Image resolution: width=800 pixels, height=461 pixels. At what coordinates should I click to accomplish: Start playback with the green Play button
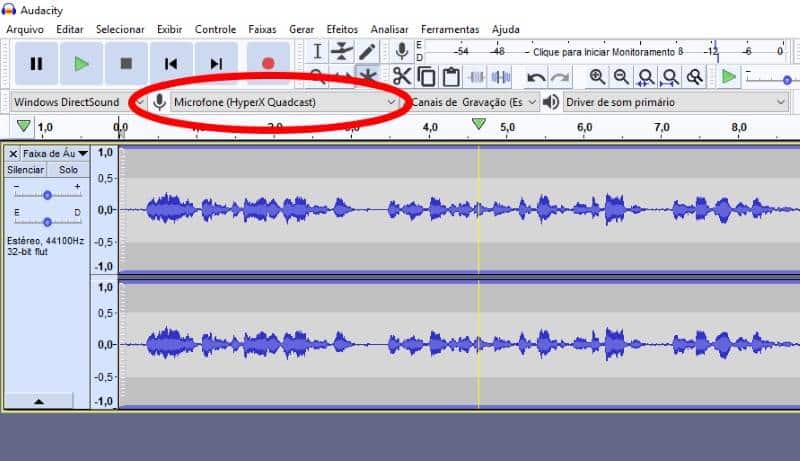point(81,64)
